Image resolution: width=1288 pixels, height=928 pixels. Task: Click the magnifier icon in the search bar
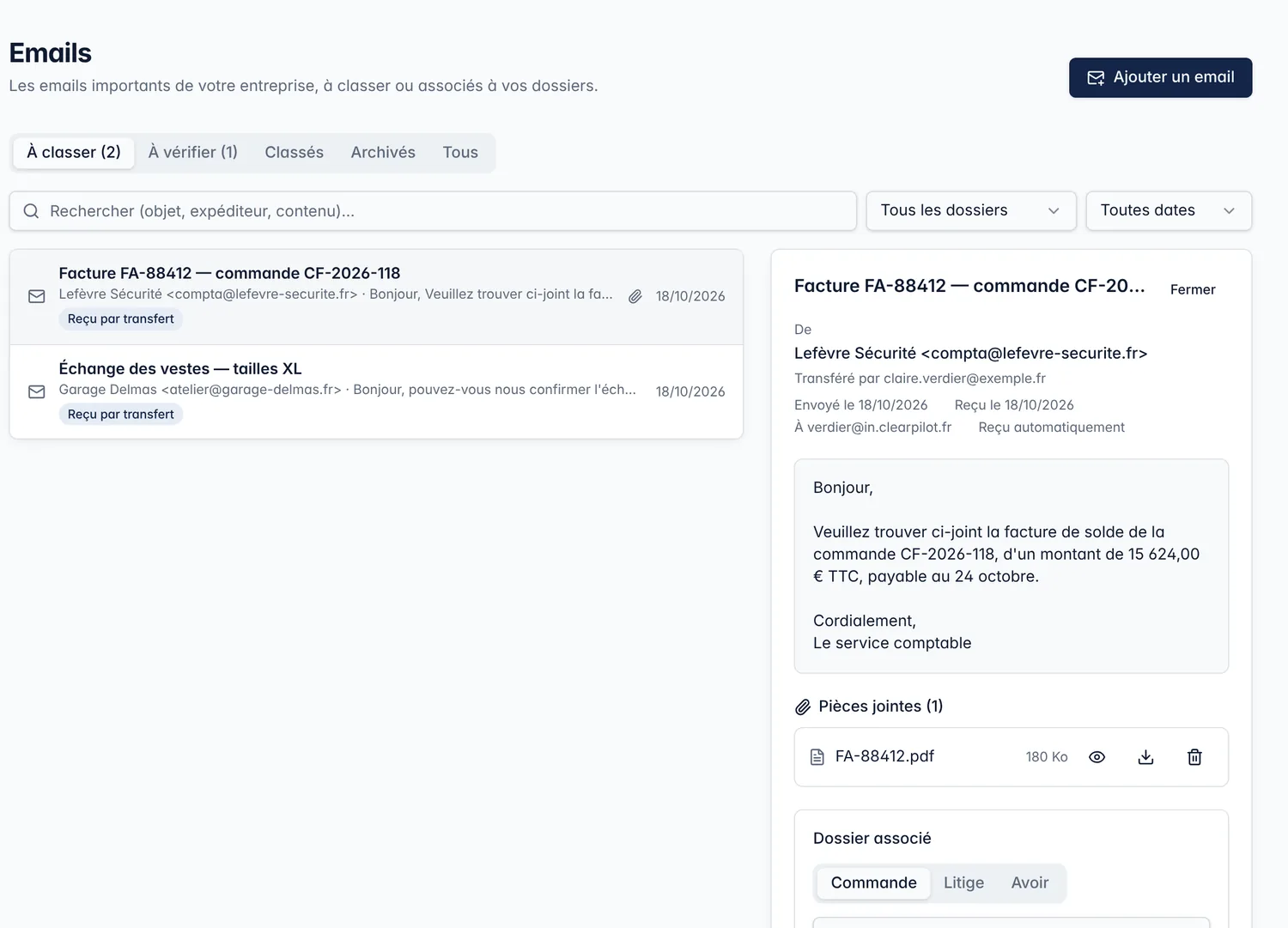coord(31,211)
